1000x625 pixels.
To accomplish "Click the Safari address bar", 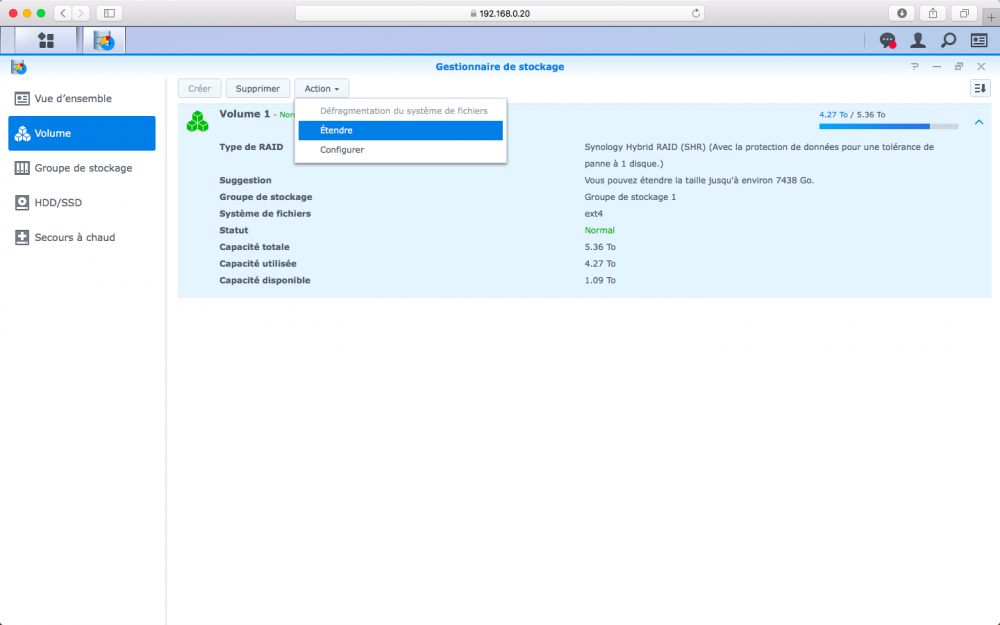I will click(500, 13).
